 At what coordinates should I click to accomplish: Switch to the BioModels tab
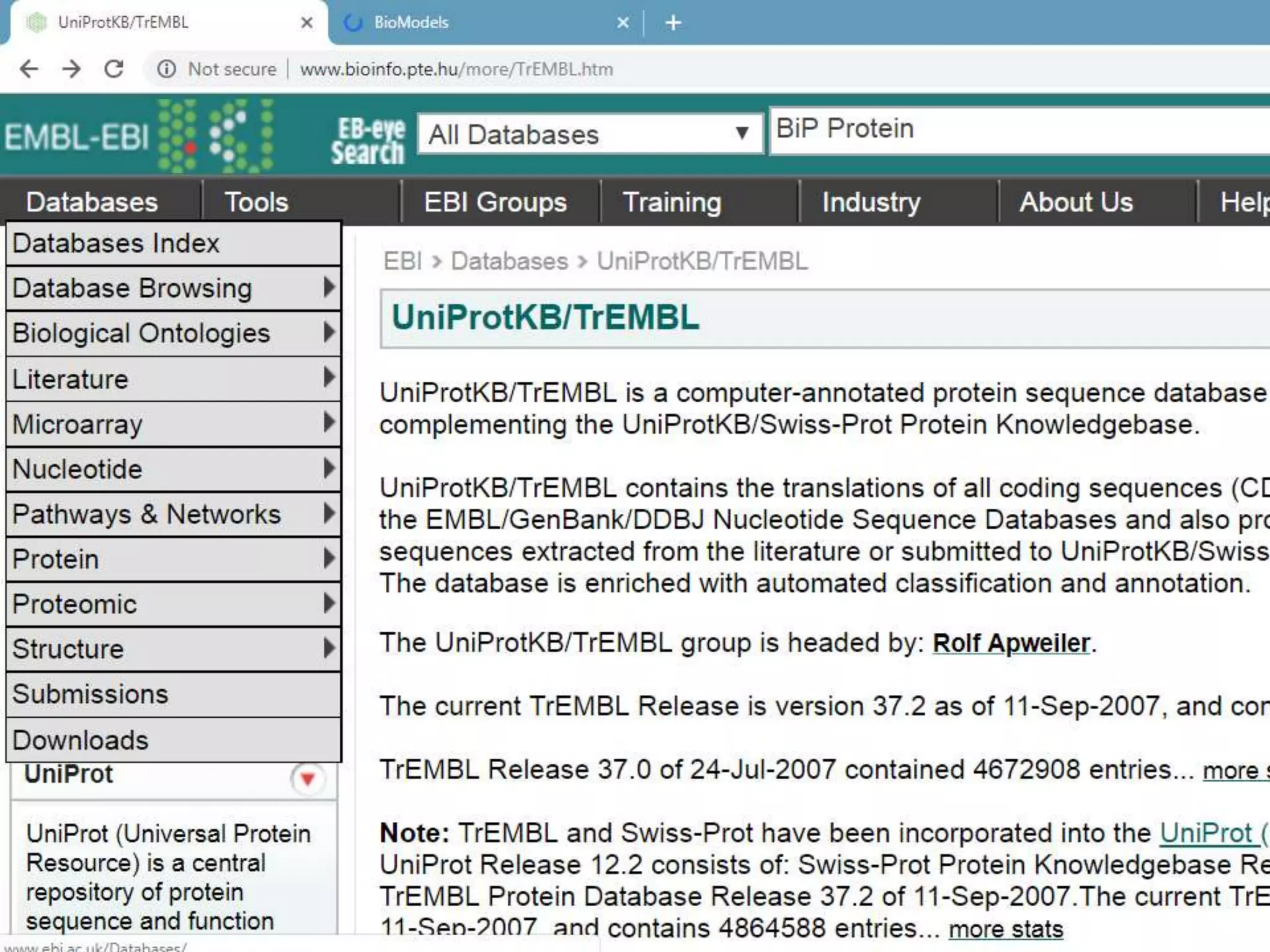click(471, 23)
